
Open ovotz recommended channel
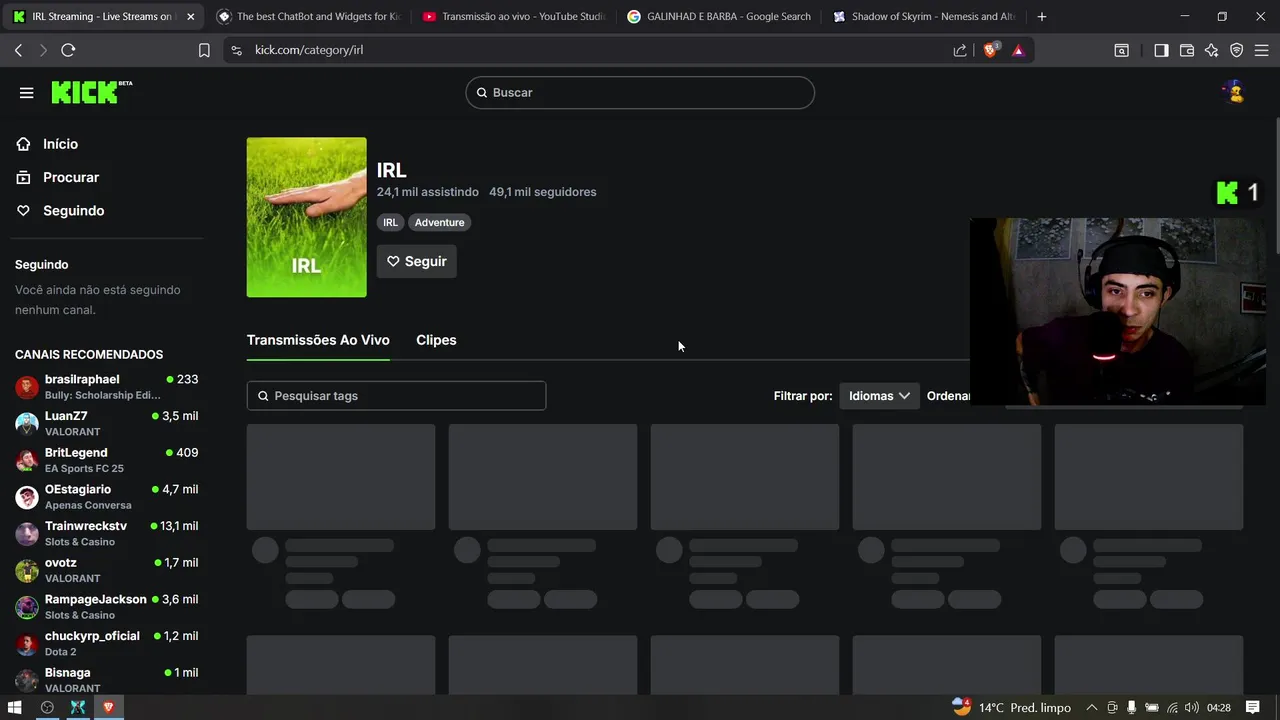(x=107, y=570)
